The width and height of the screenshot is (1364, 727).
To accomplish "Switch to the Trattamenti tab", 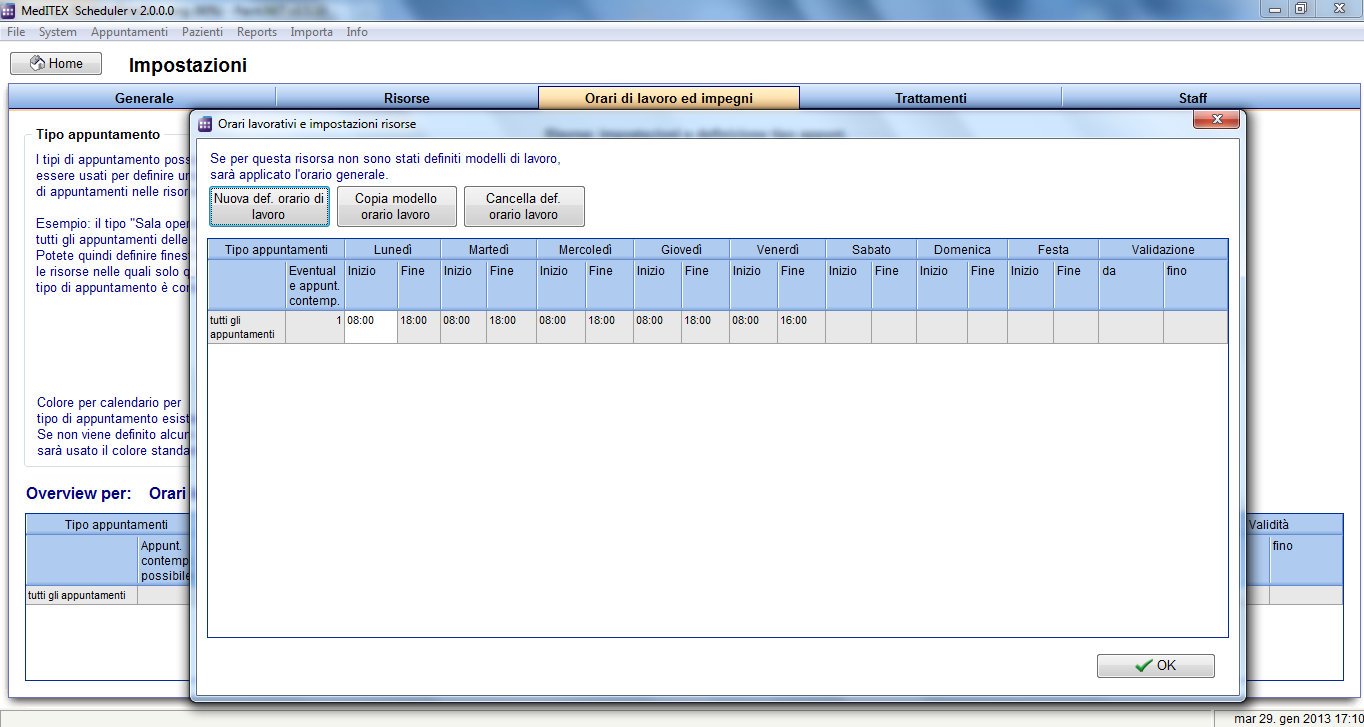I will coord(931,98).
